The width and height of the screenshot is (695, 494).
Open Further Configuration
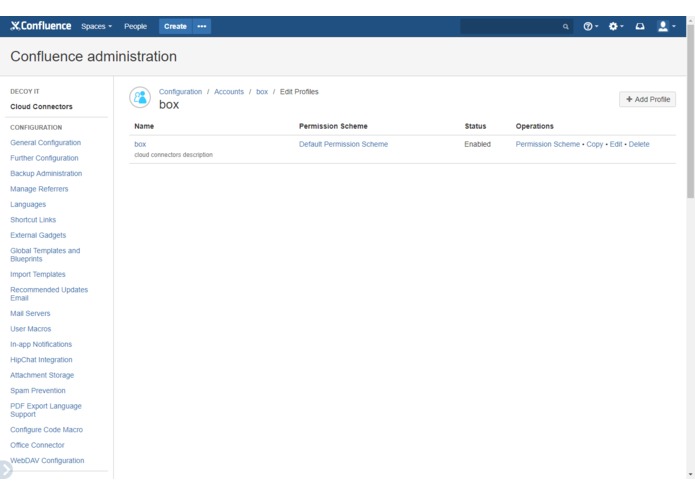(44, 158)
